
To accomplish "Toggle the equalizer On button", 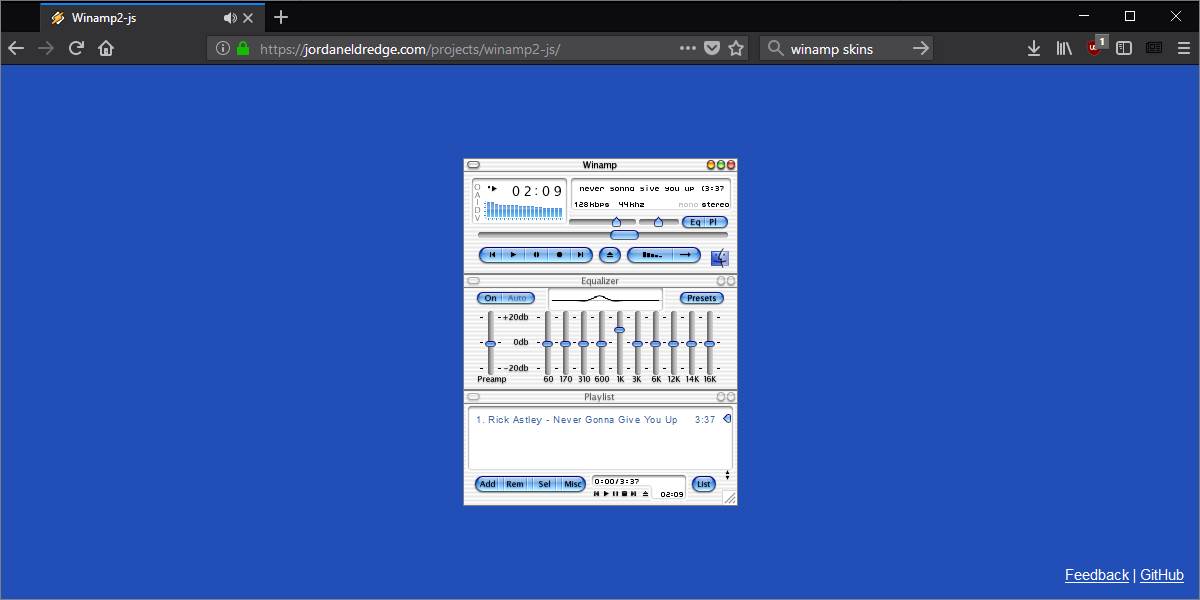I will click(491, 298).
